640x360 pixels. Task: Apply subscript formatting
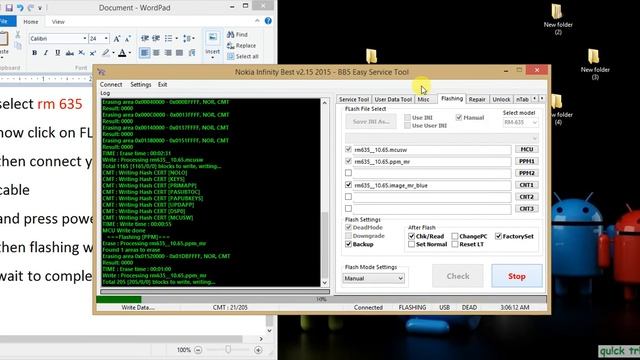pos(82,53)
